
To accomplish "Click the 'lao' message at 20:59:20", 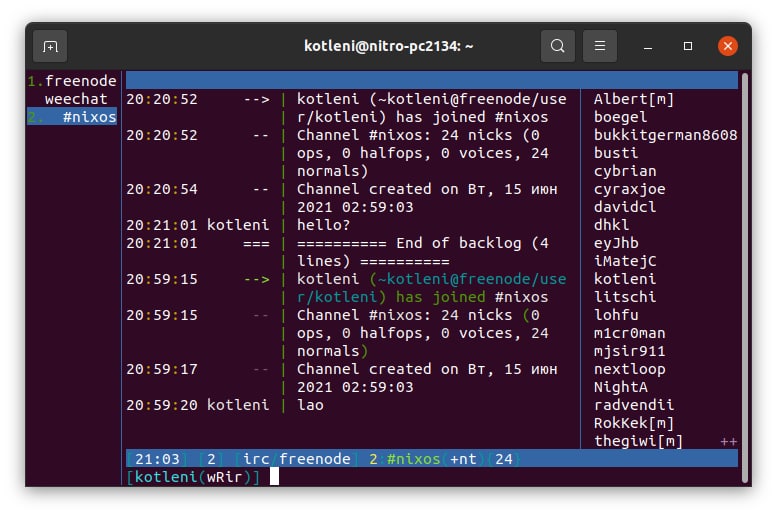I will [310, 405].
